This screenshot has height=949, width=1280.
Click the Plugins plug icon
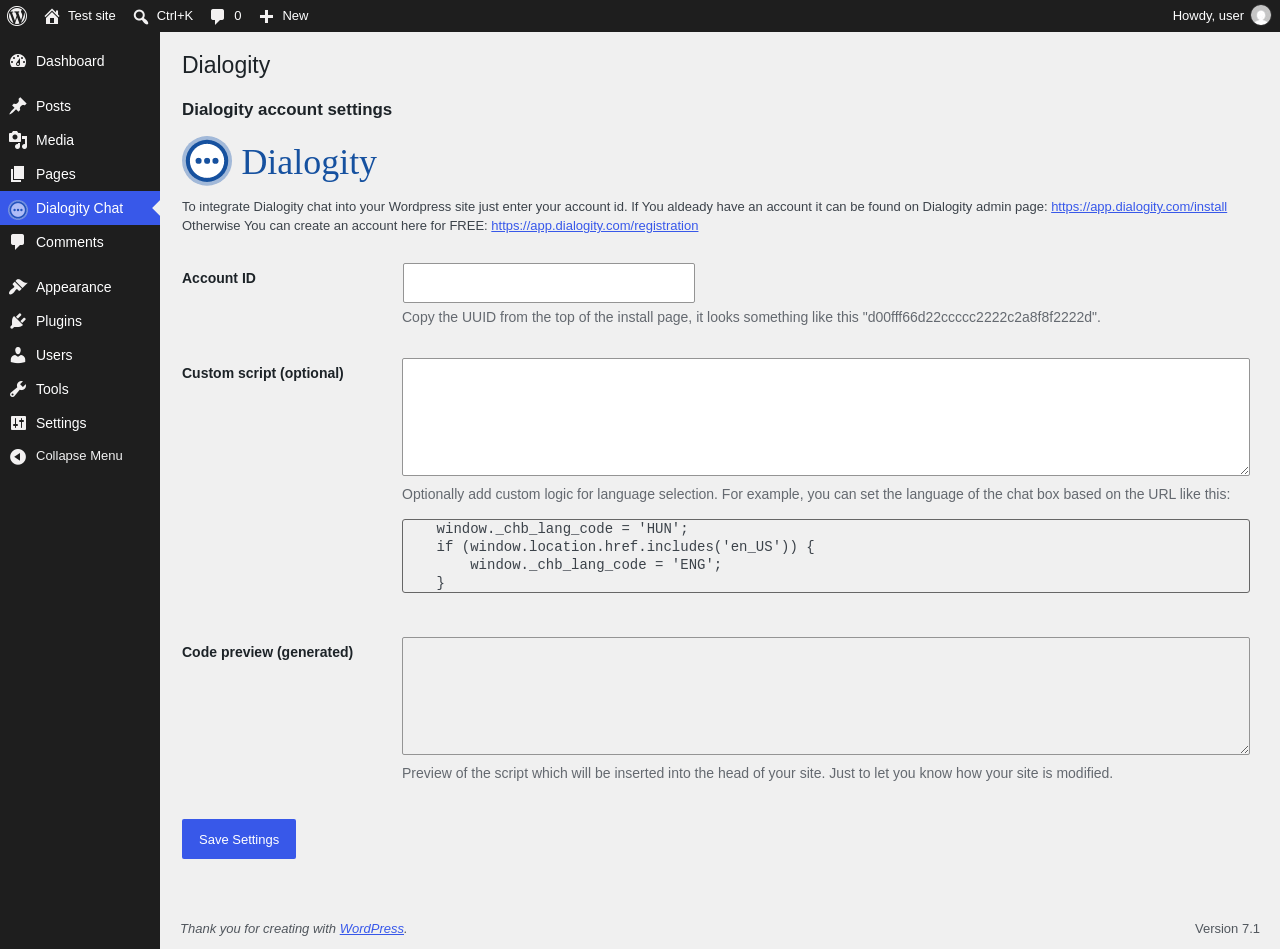(x=18, y=321)
